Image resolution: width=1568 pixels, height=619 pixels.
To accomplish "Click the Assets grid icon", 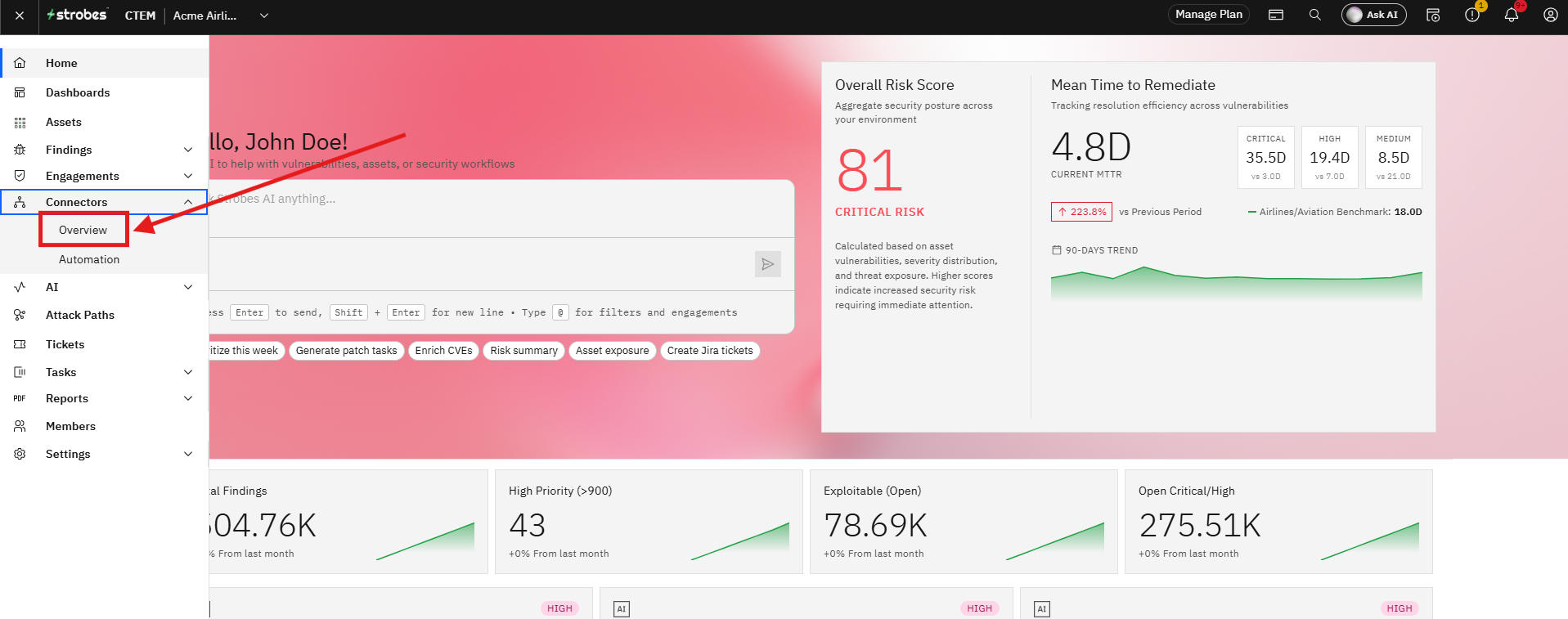I will tap(20, 122).
